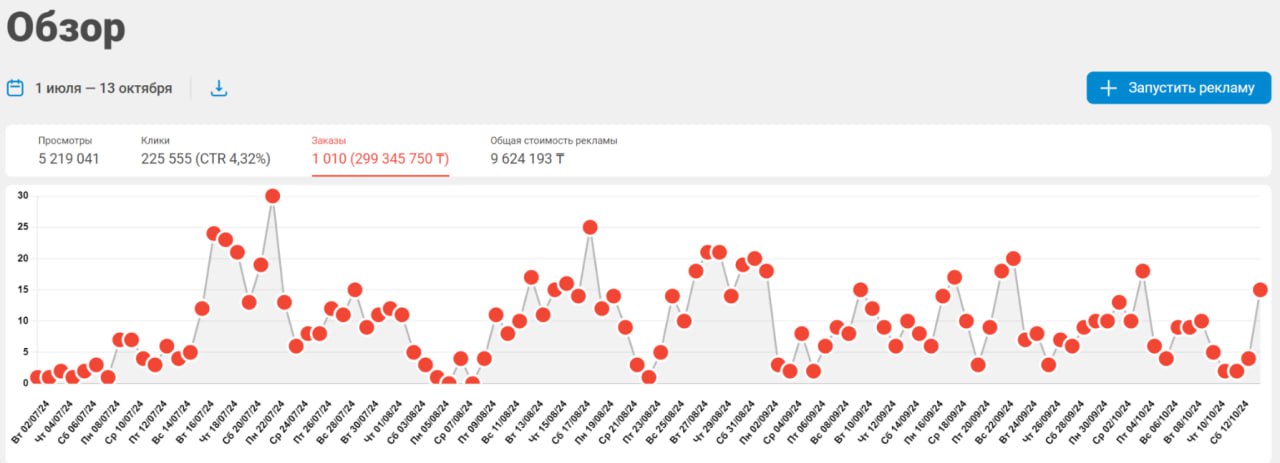Image resolution: width=1280 pixels, height=463 pixels.
Task: Open the 1 июля — 13 октября date picker
Action: click(x=103, y=88)
